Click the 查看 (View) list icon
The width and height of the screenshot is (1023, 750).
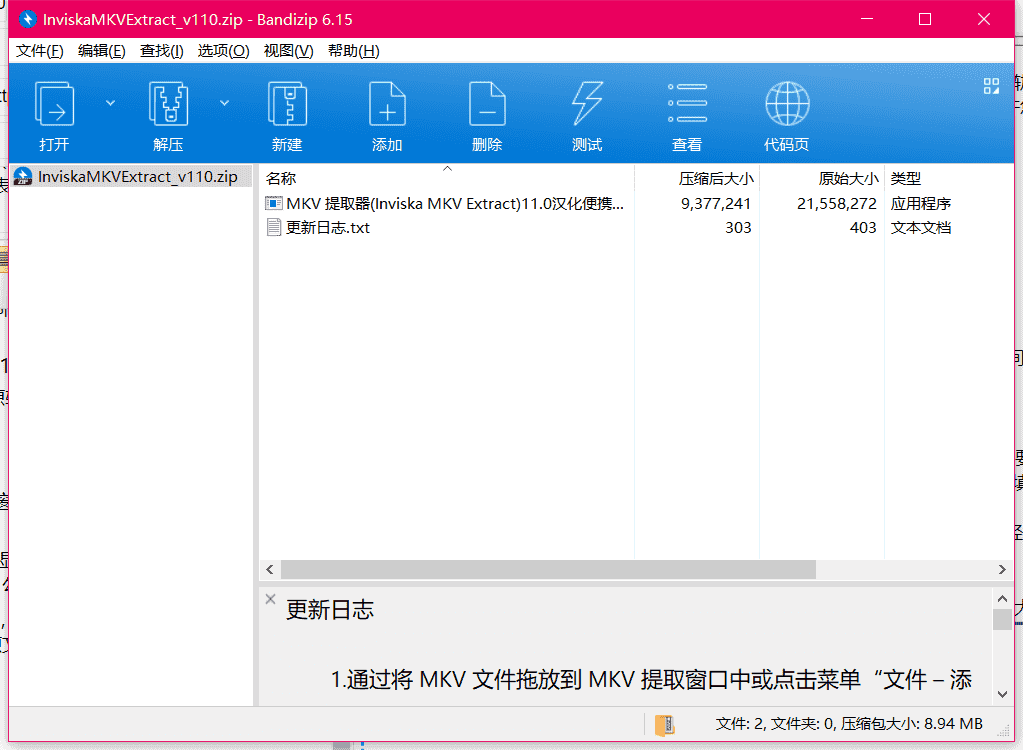coord(687,103)
